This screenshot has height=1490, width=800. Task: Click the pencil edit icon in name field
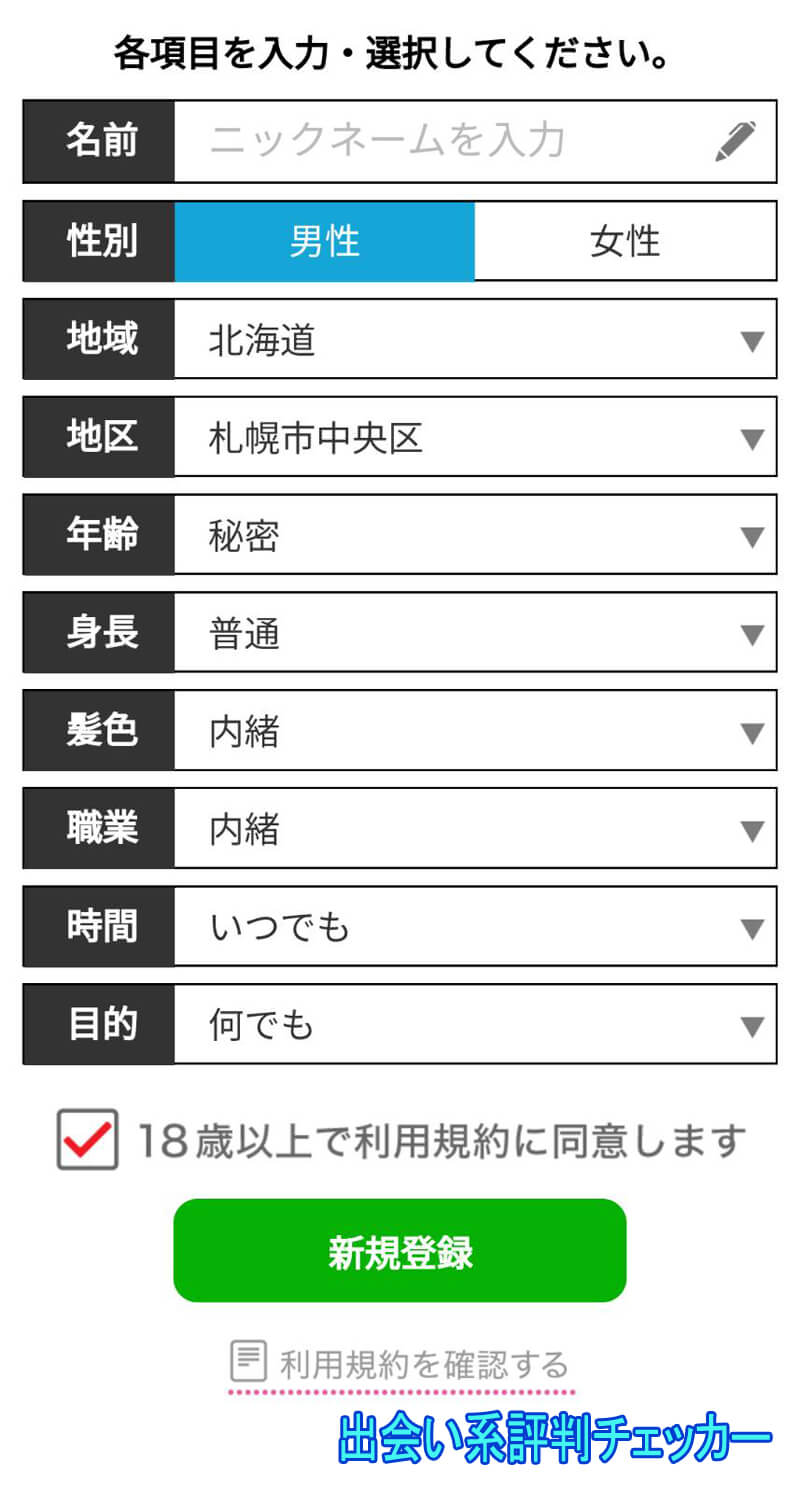(x=735, y=141)
